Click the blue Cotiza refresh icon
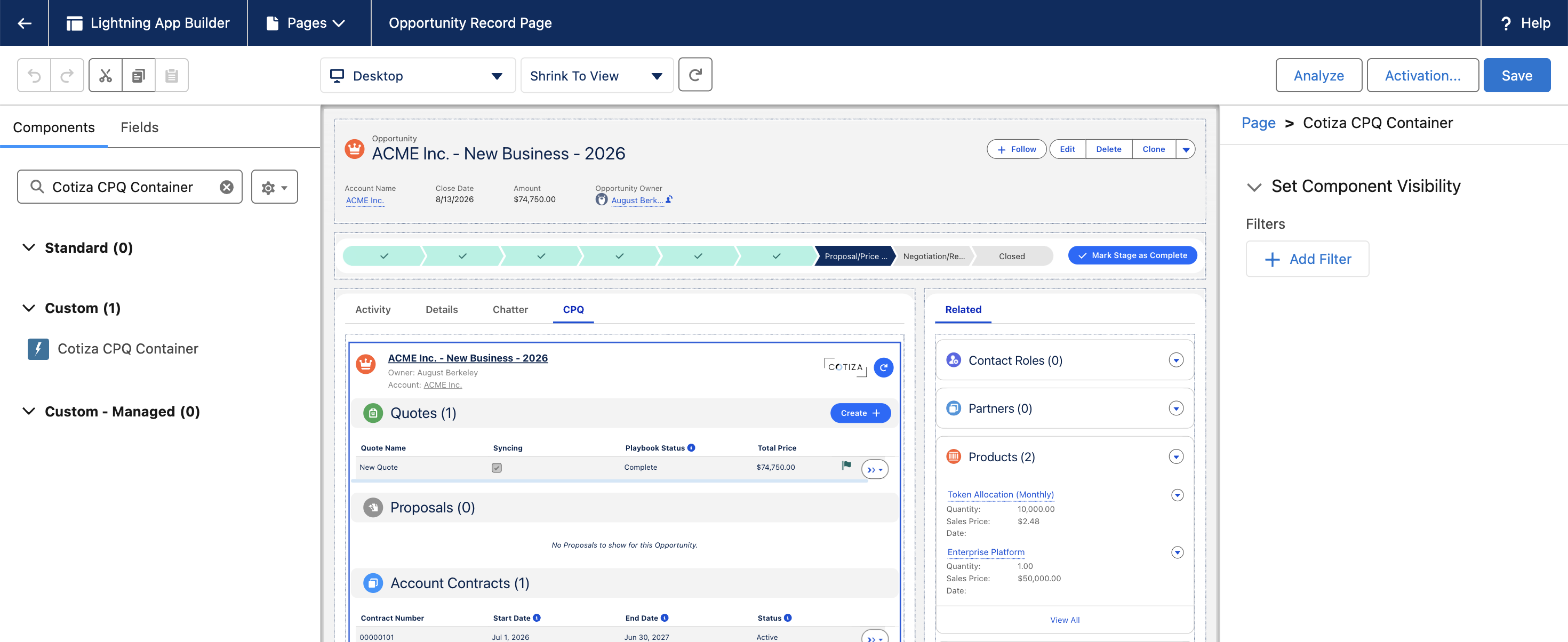 [883, 367]
